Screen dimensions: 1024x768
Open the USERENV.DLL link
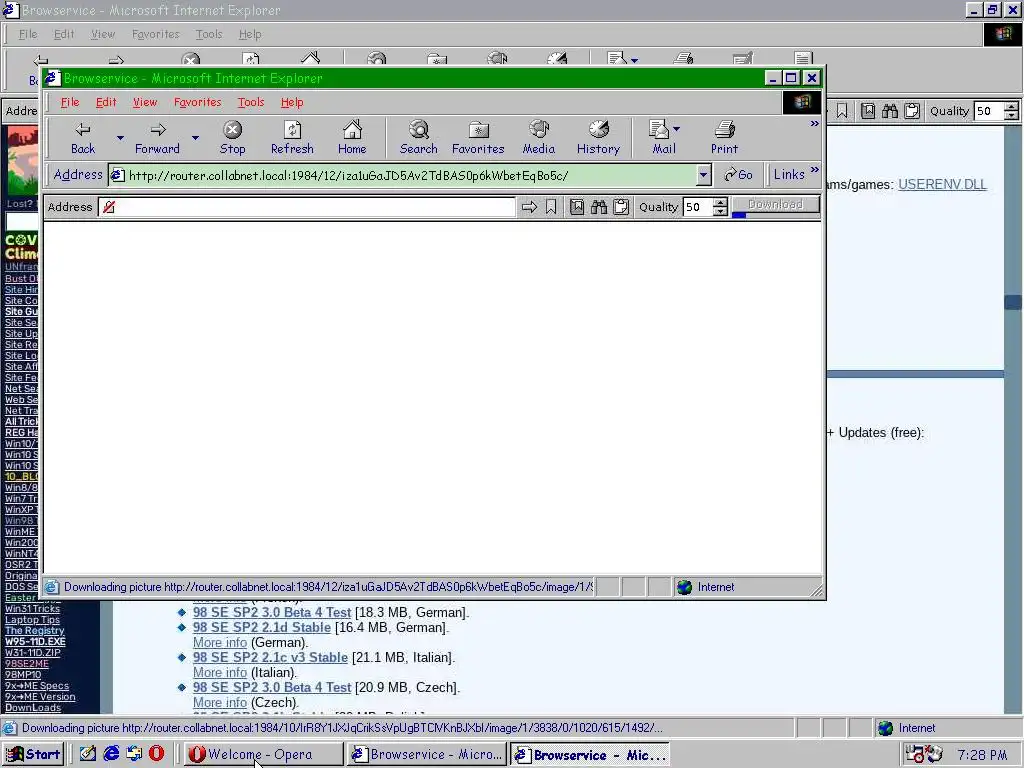click(942, 184)
